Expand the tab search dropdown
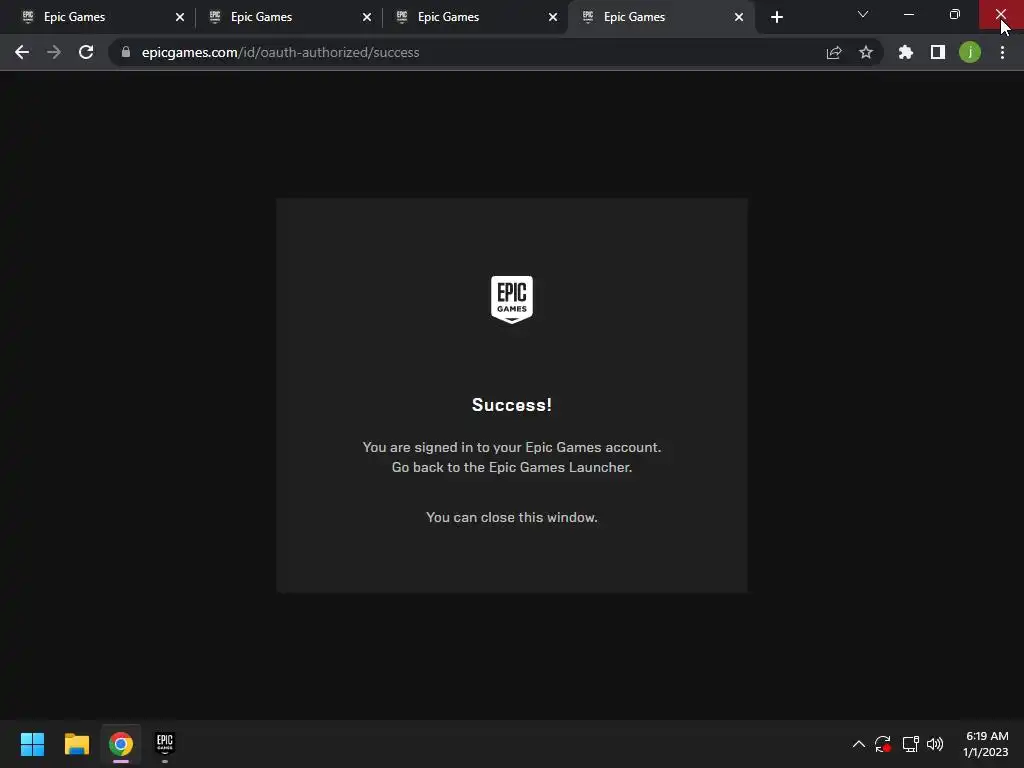The width and height of the screenshot is (1024, 768). 863,14
